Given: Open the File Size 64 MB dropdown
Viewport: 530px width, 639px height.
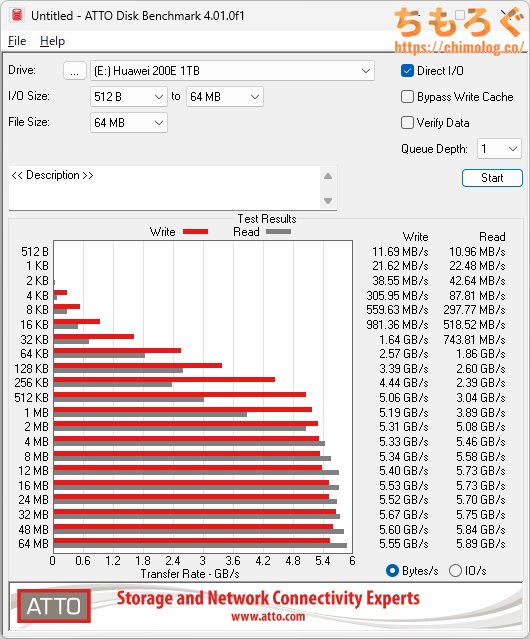Looking at the screenshot, I should (x=128, y=123).
